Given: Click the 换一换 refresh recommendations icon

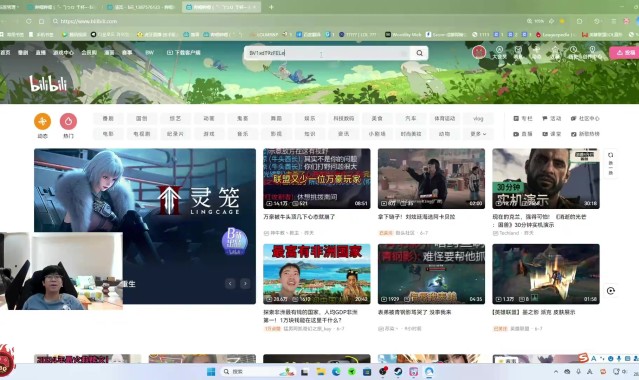Looking at the screenshot, I should pyautogui.click(x=610, y=163).
